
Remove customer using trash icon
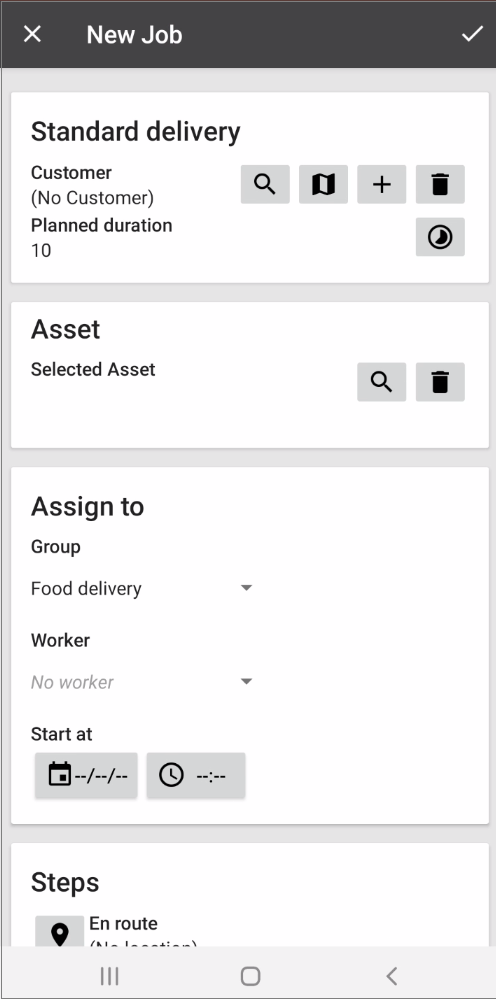440,184
